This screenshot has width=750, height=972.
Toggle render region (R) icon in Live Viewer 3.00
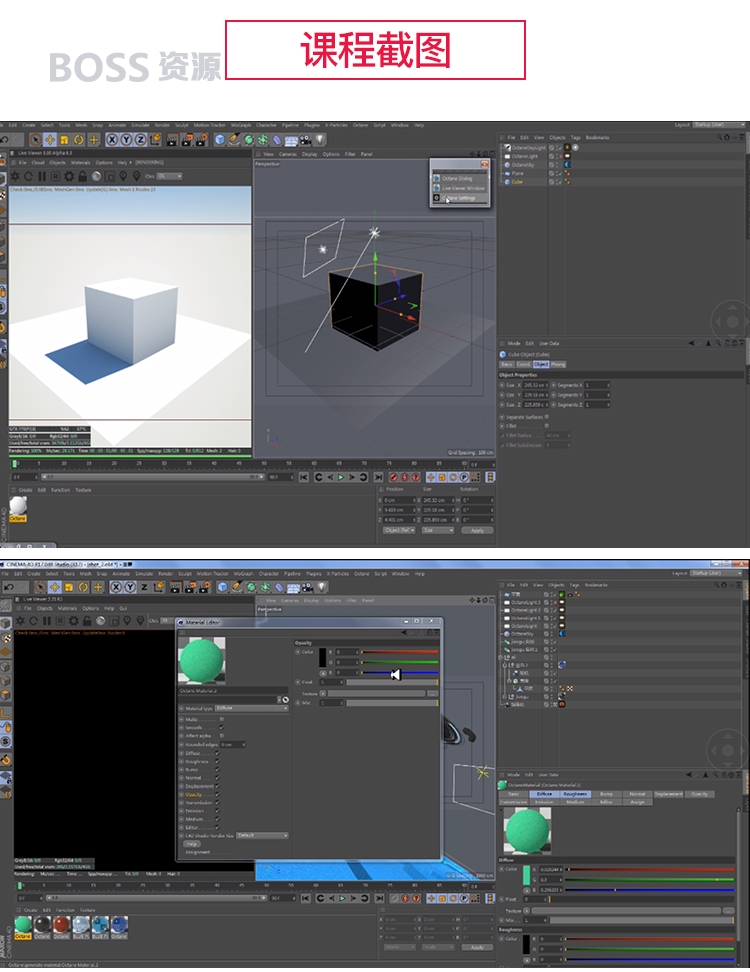[55, 176]
